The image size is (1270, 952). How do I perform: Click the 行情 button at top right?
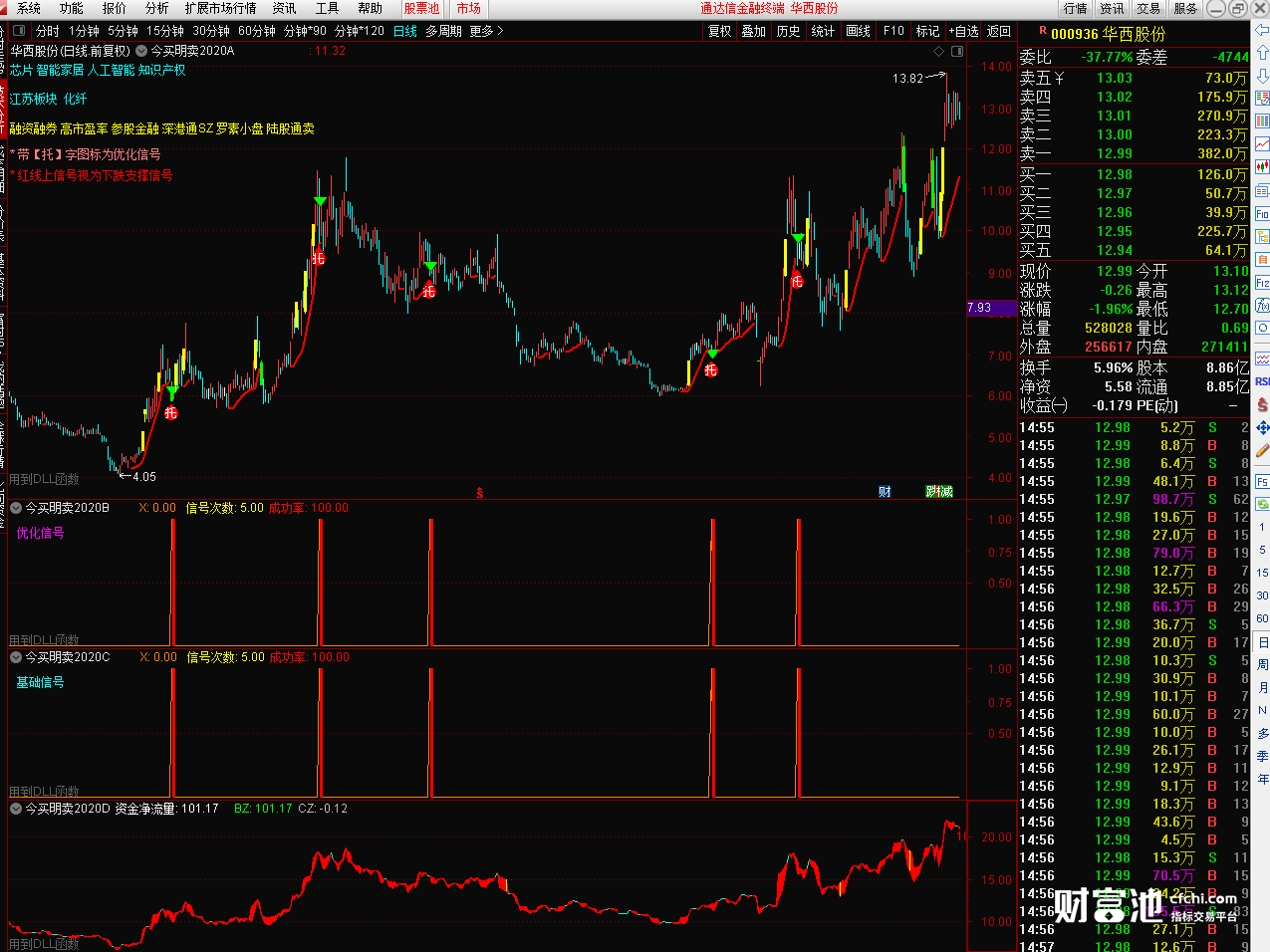1076,8
